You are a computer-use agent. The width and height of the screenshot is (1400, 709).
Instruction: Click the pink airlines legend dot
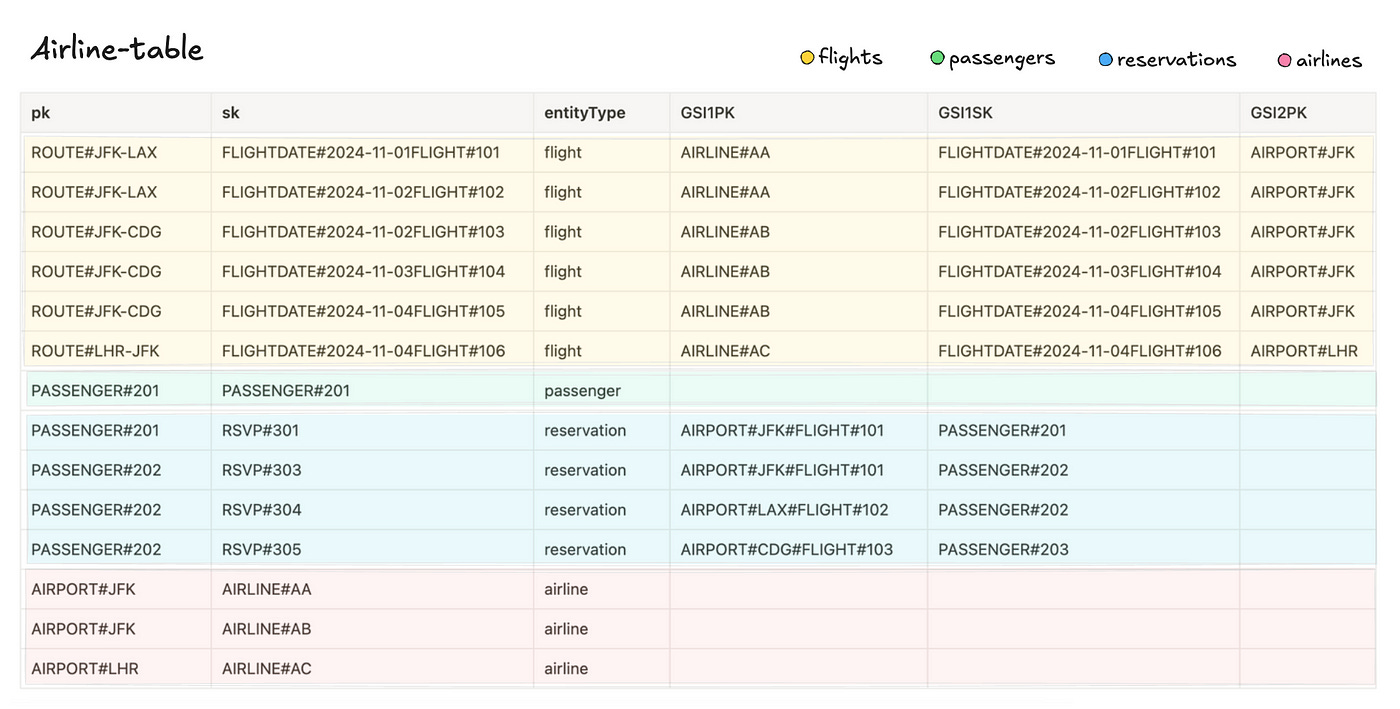click(1284, 60)
